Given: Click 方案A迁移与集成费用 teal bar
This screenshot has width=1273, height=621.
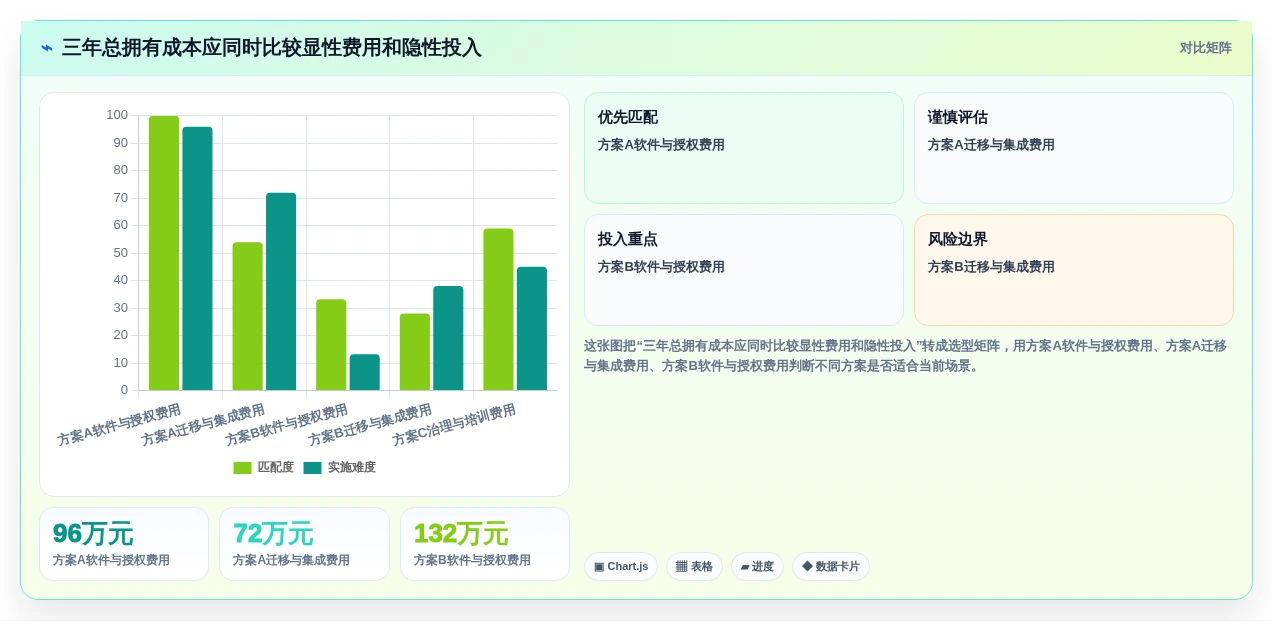Looking at the screenshot, I should (x=281, y=291).
